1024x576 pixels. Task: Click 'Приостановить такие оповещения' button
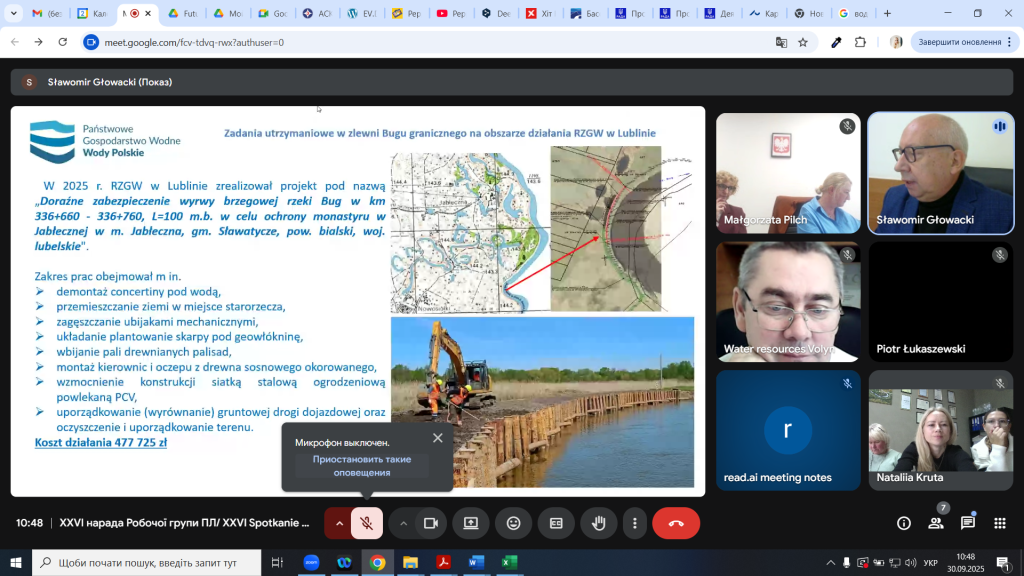361,465
